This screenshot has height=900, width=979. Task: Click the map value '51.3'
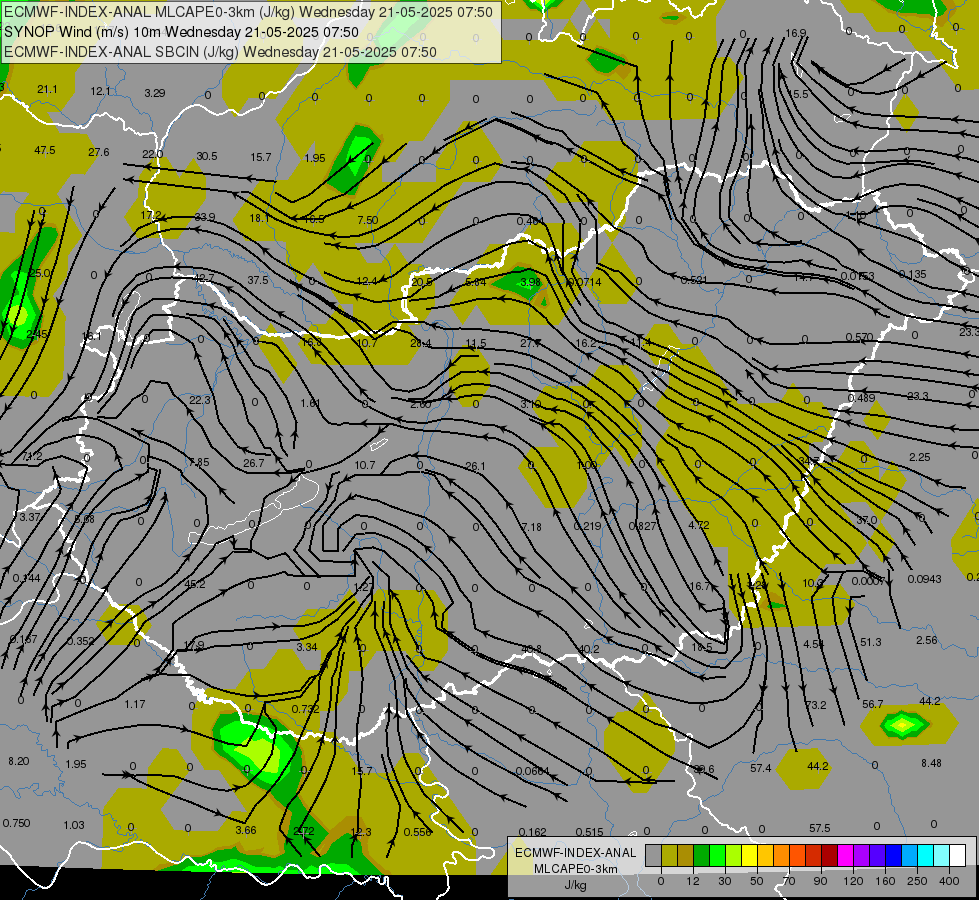(x=871, y=643)
